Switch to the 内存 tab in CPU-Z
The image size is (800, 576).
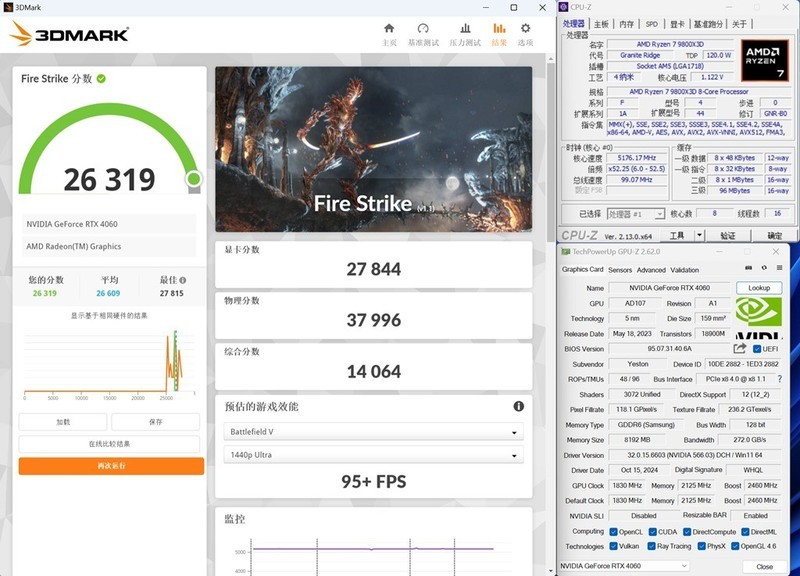pos(626,24)
